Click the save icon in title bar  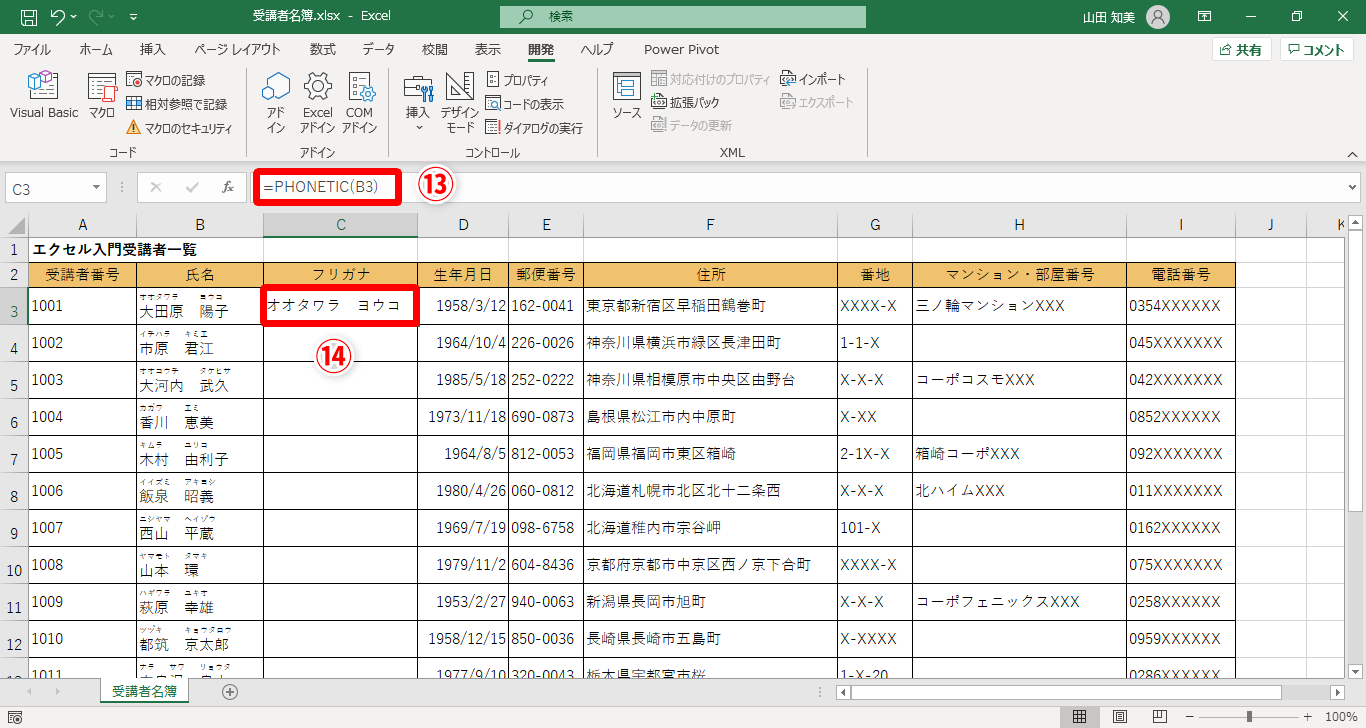point(29,17)
